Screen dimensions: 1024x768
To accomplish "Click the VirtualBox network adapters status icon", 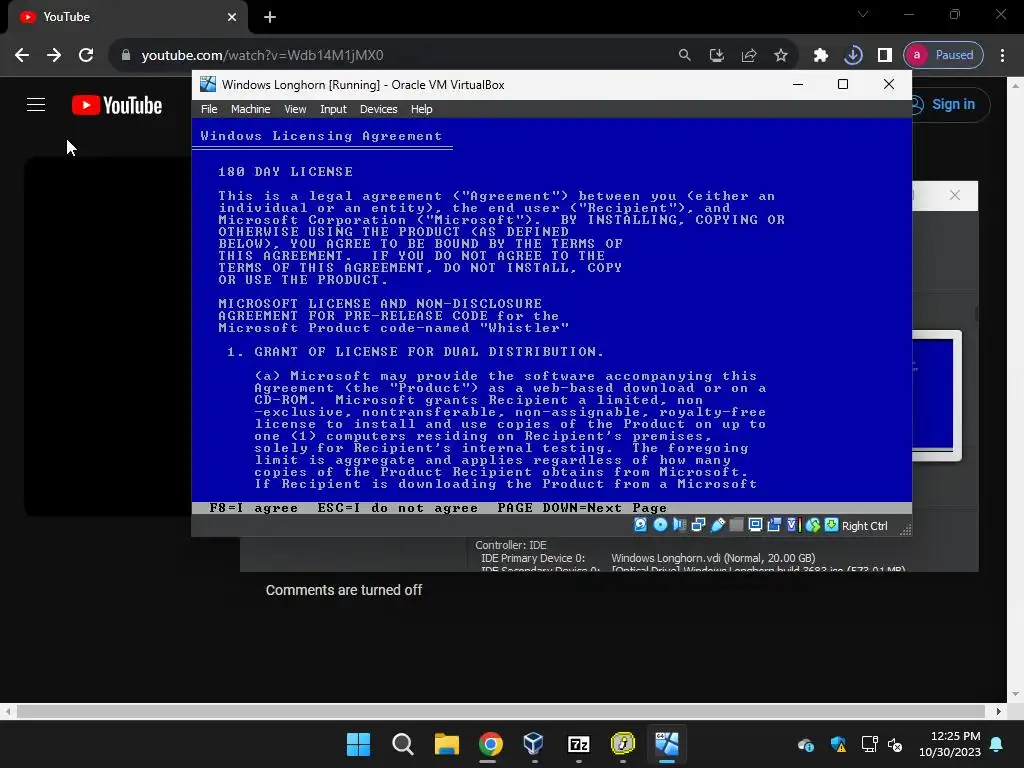I will pos(698,525).
